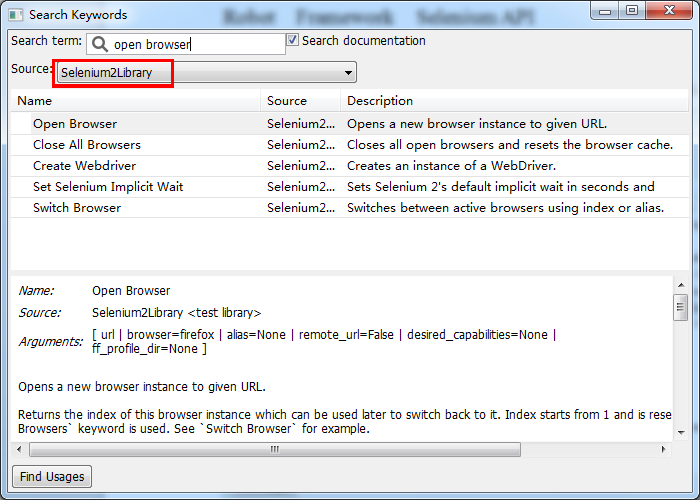Click the Search Keywords window title icon

point(16,15)
